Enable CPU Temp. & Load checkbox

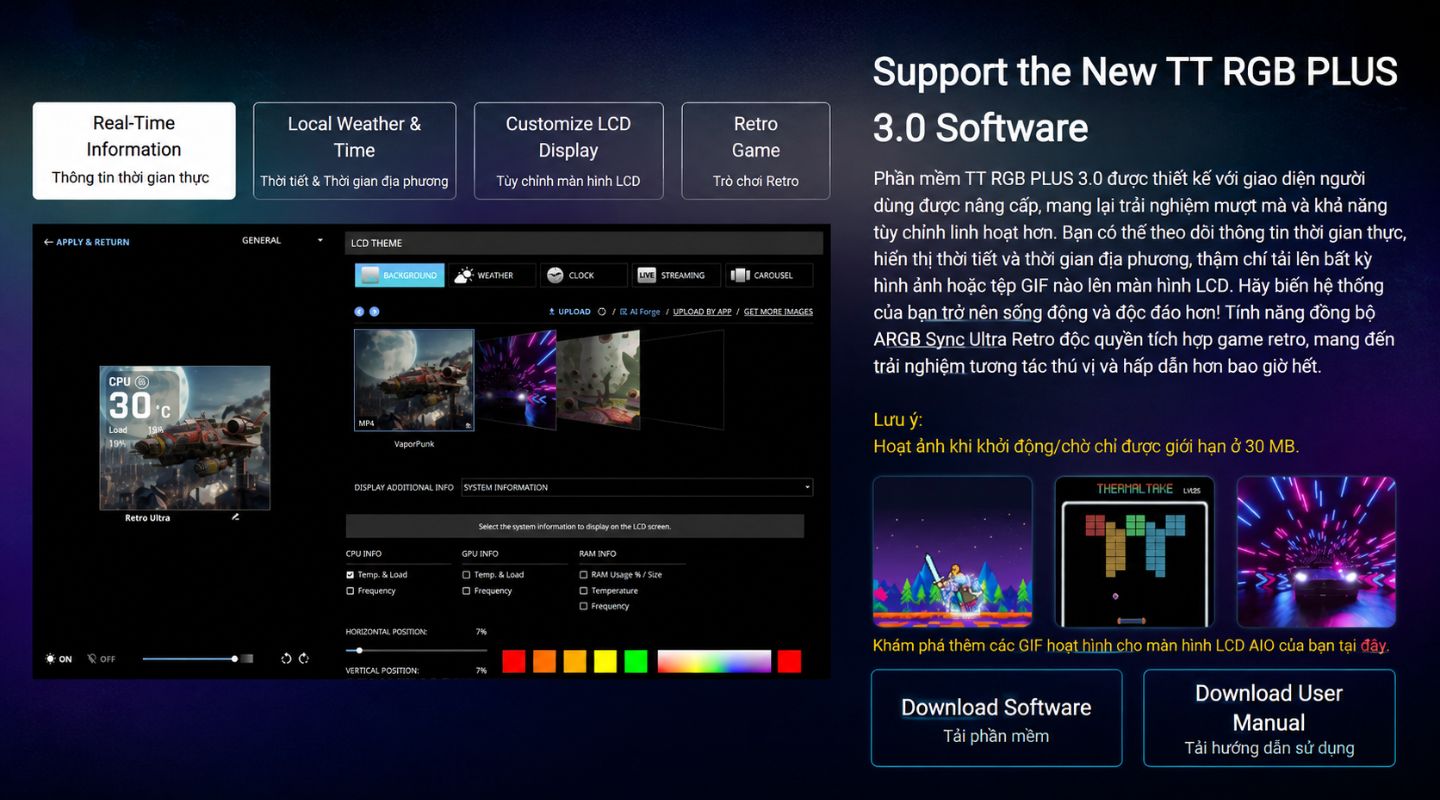(x=350, y=575)
